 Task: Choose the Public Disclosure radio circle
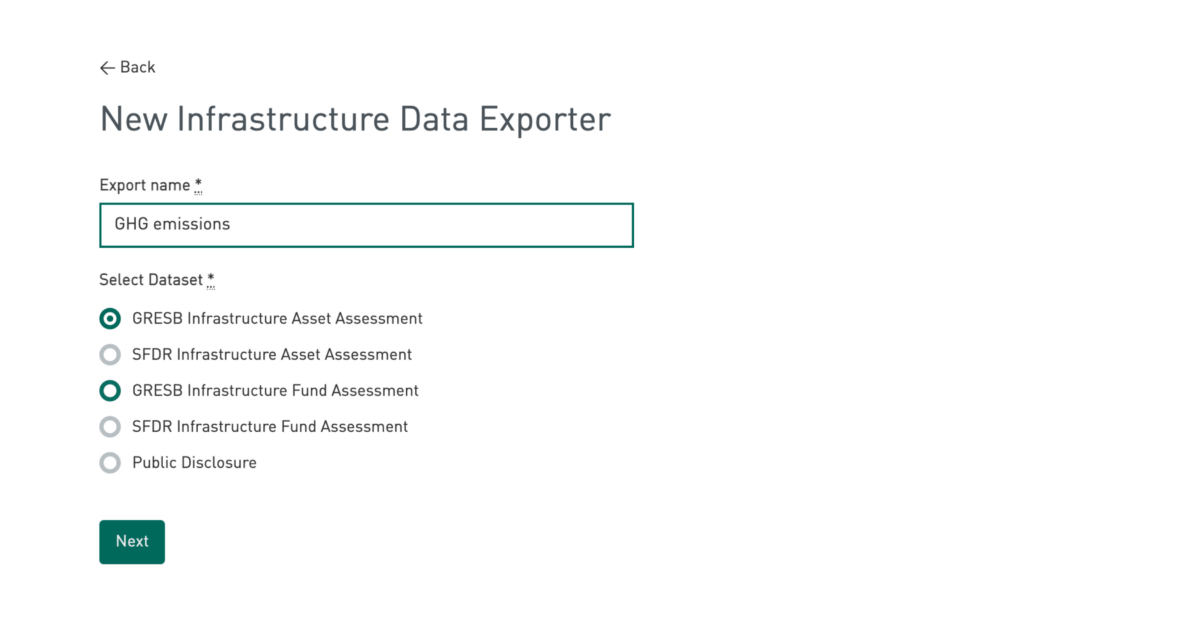pyautogui.click(x=110, y=463)
